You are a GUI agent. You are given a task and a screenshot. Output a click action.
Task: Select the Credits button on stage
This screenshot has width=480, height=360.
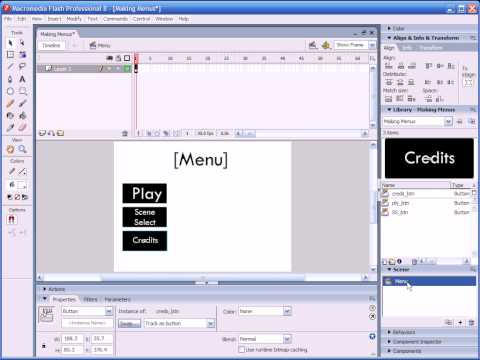point(145,240)
